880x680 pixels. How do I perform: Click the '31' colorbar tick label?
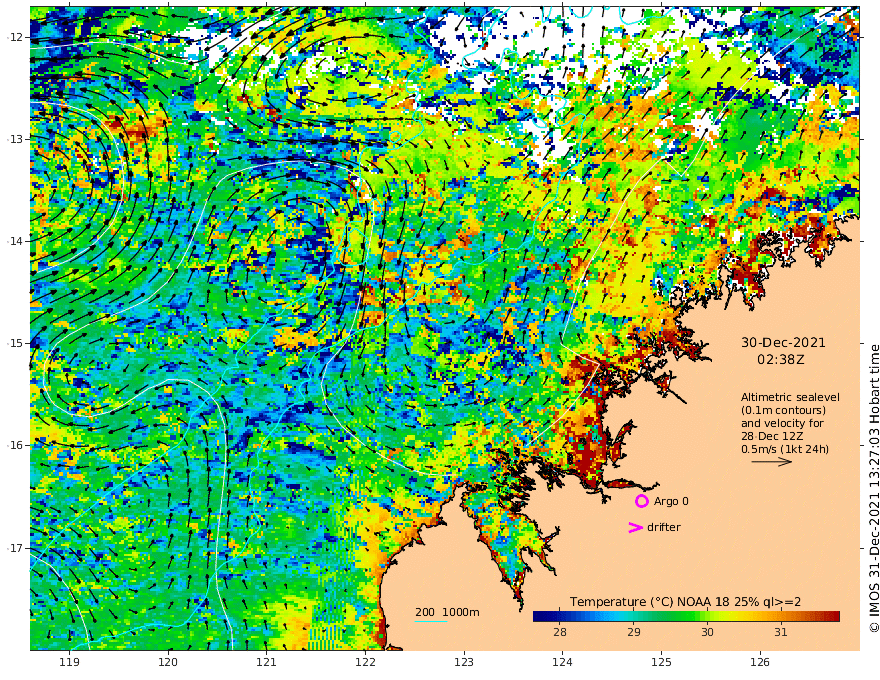[x=781, y=632]
